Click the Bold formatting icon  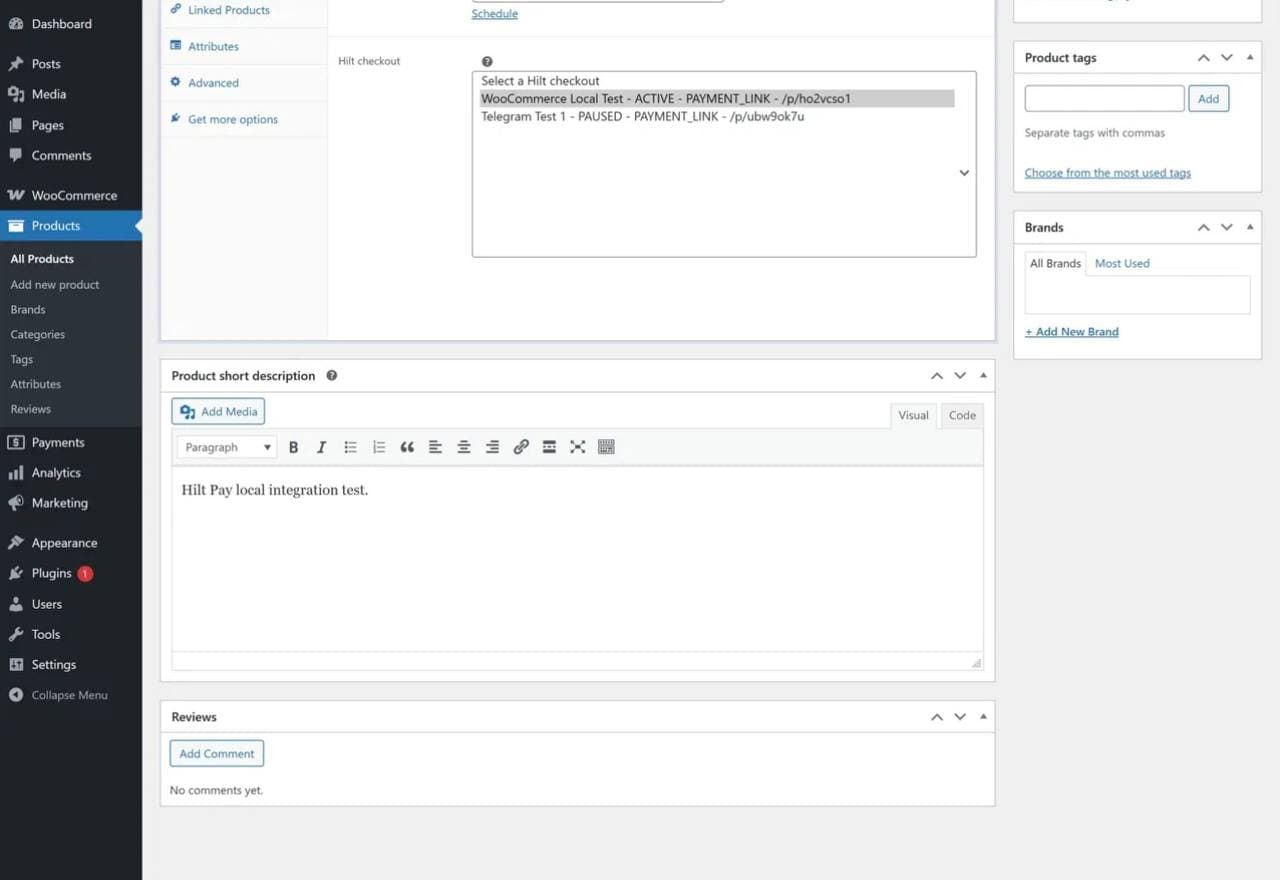click(x=293, y=447)
